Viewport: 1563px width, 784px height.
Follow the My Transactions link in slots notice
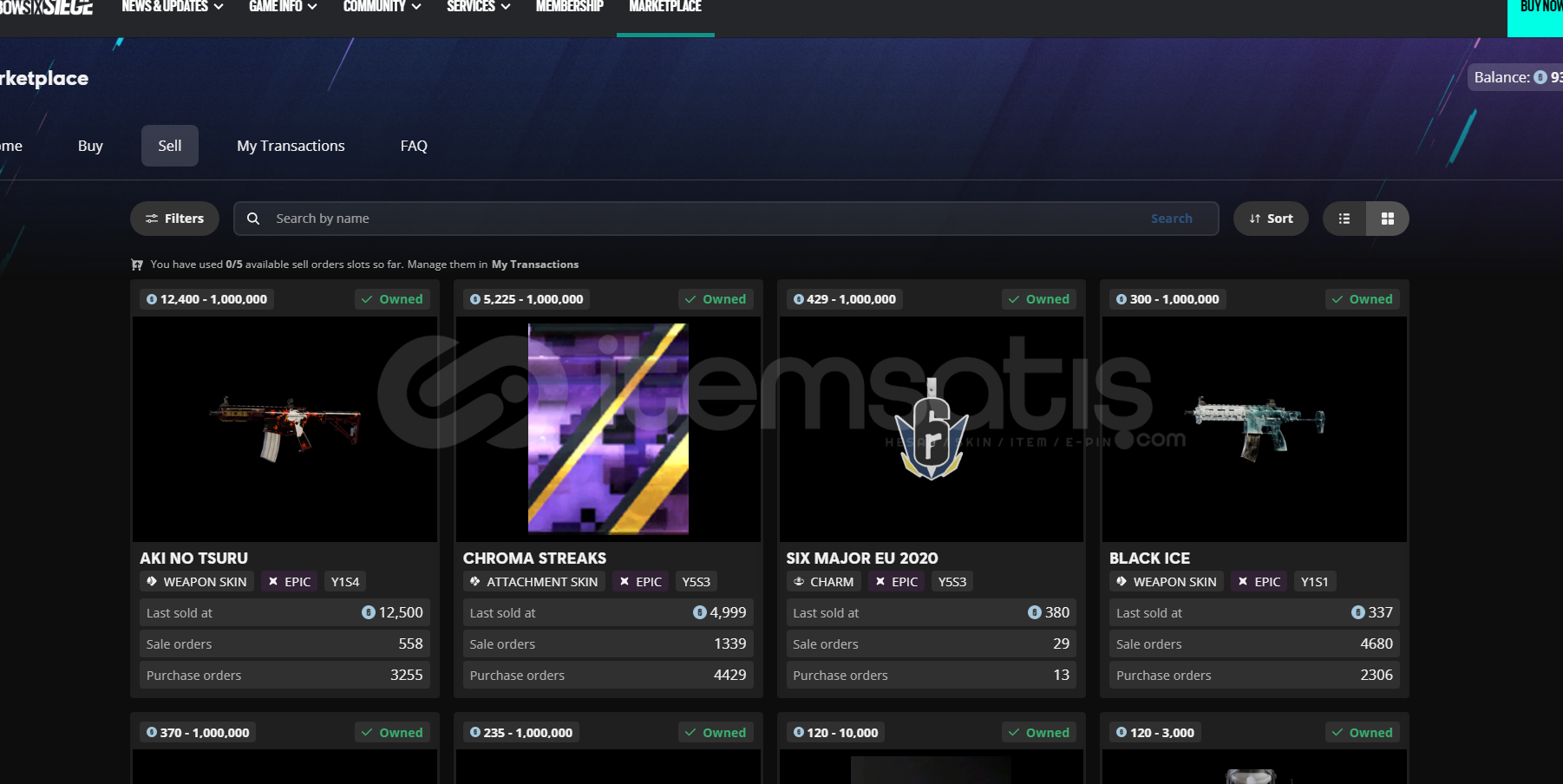tap(535, 265)
